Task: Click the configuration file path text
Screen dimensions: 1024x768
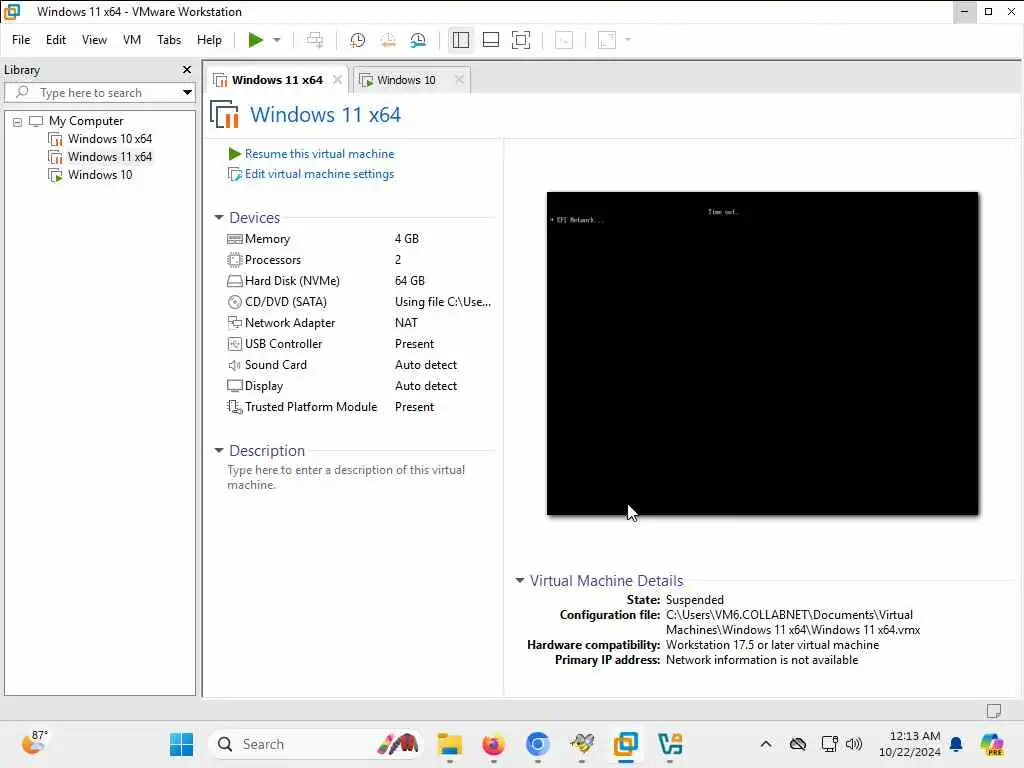Action: 793,622
